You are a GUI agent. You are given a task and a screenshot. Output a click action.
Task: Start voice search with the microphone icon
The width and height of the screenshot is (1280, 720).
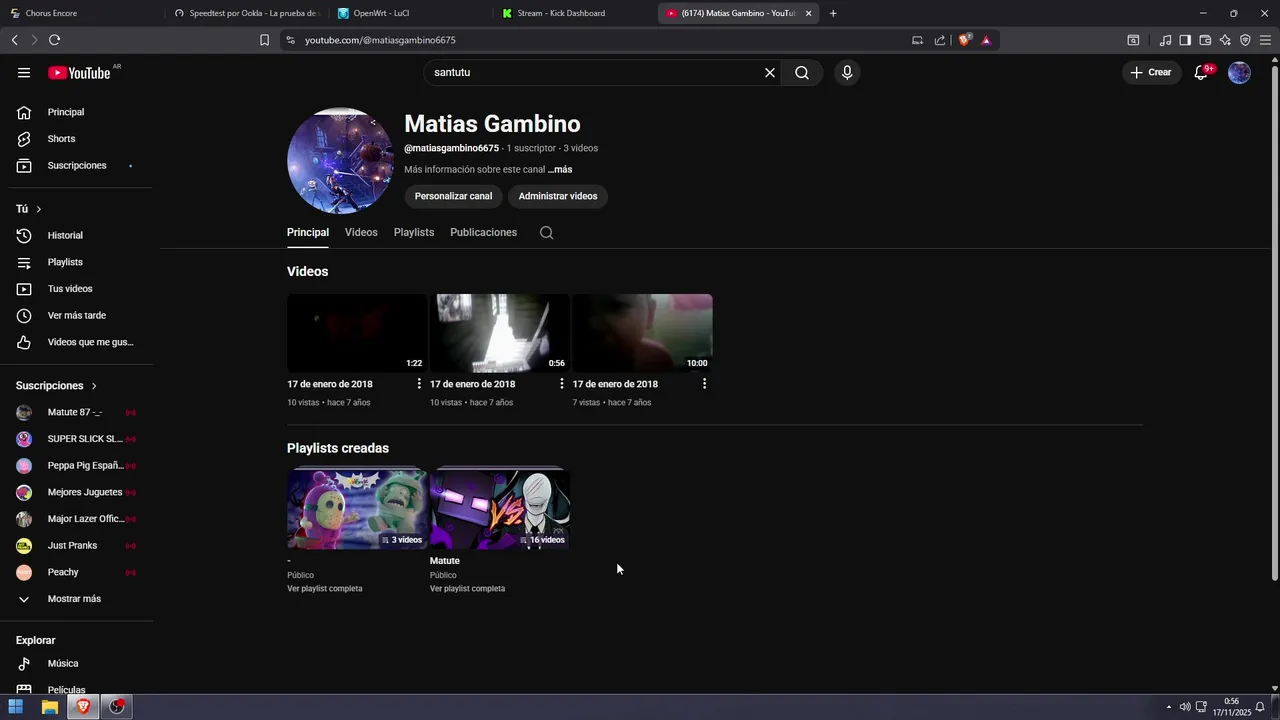(847, 73)
